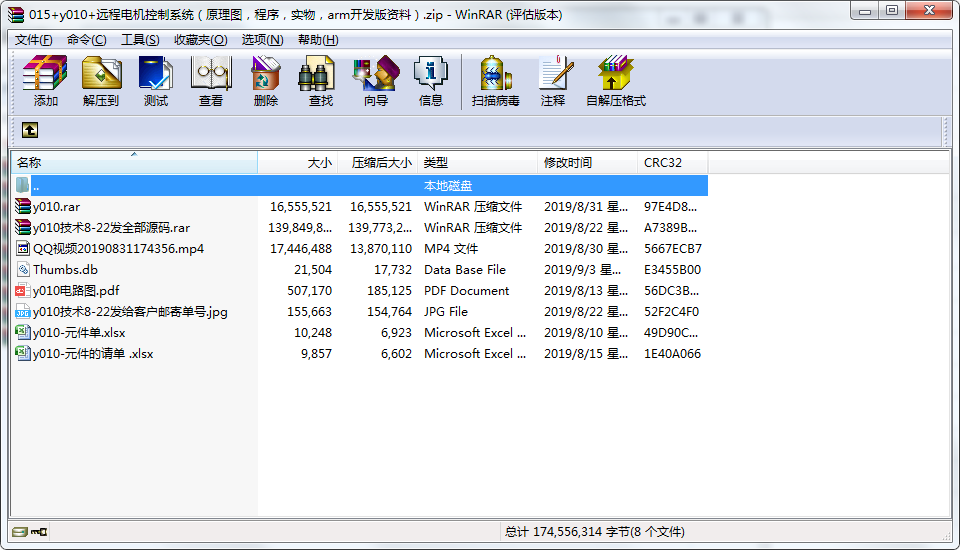Image resolution: width=960 pixels, height=550 pixels.
Task: Click packed size value 185,125
Action: tap(389, 290)
